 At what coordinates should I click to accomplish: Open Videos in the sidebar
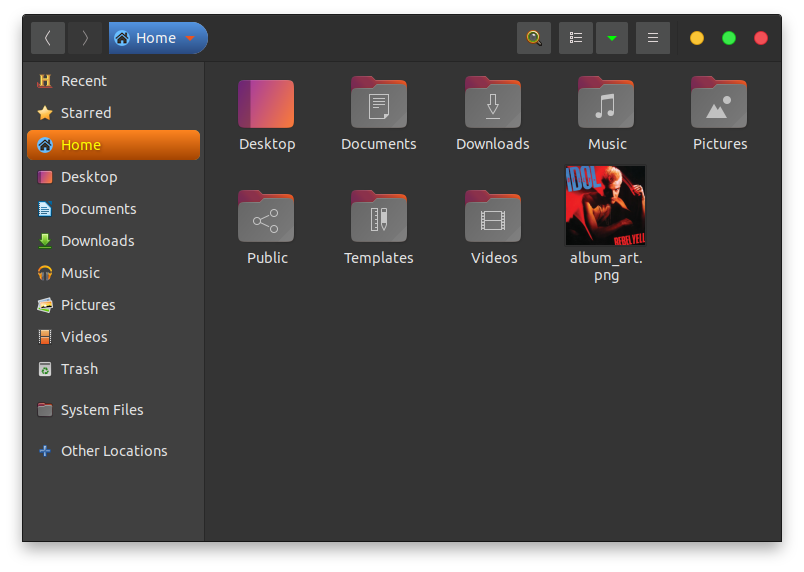point(113,337)
